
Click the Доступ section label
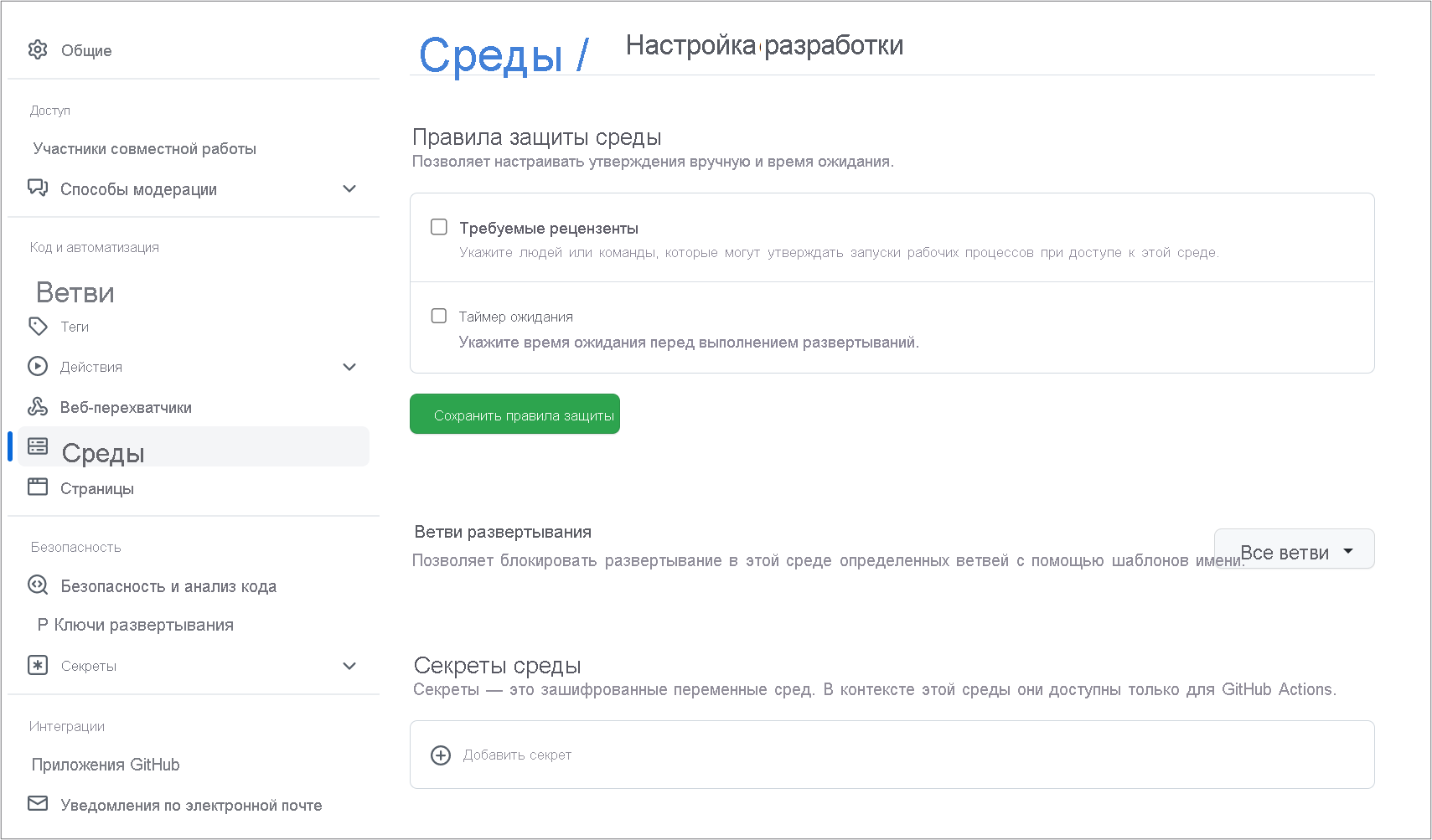pos(50,111)
